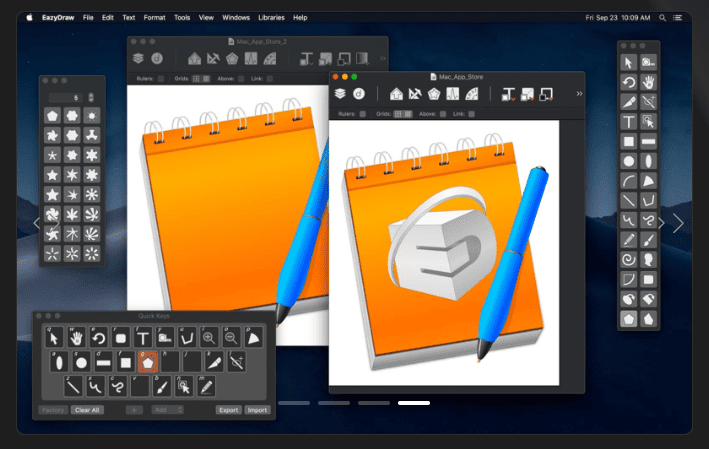Select the arc tool in the right tool palette
The width and height of the screenshot is (709, 449).
click(x=629, y=181)
